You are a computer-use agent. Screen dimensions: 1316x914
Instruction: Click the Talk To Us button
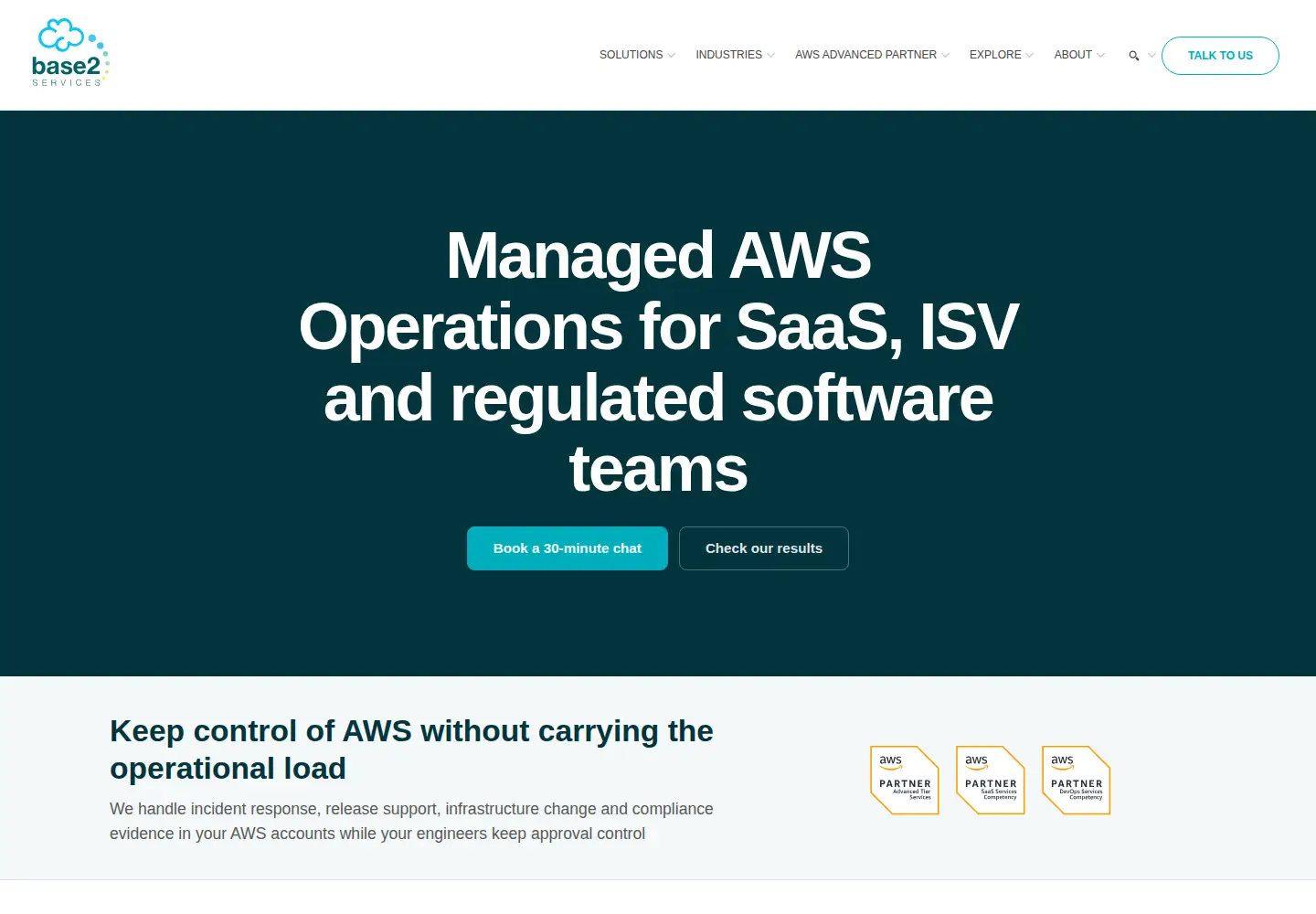(1220, 56)
